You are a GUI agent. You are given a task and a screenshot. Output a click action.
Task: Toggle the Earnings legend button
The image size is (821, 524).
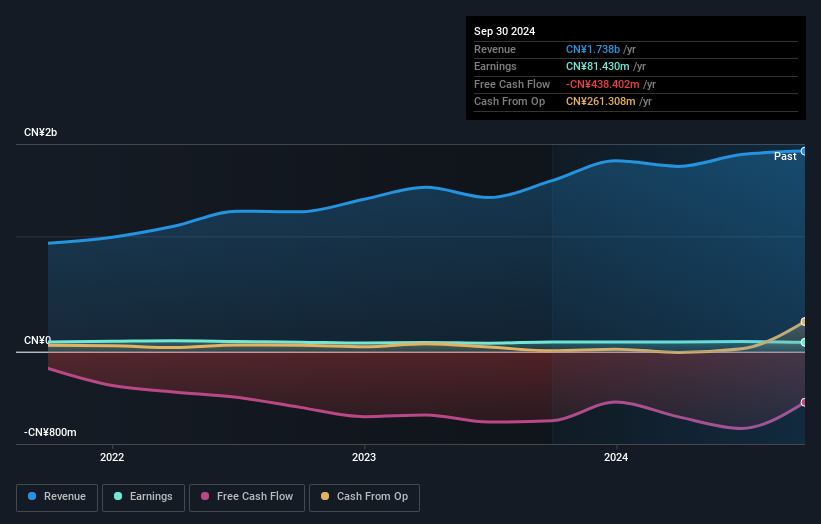coord(143,497)
